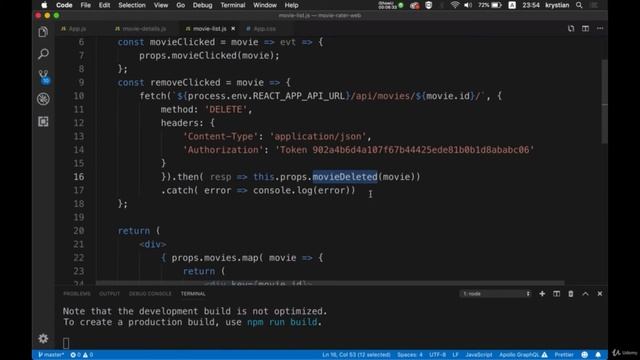
Task: Show the Debug Console panel tab
Action: pyautogui.click(x=150, y=293)
